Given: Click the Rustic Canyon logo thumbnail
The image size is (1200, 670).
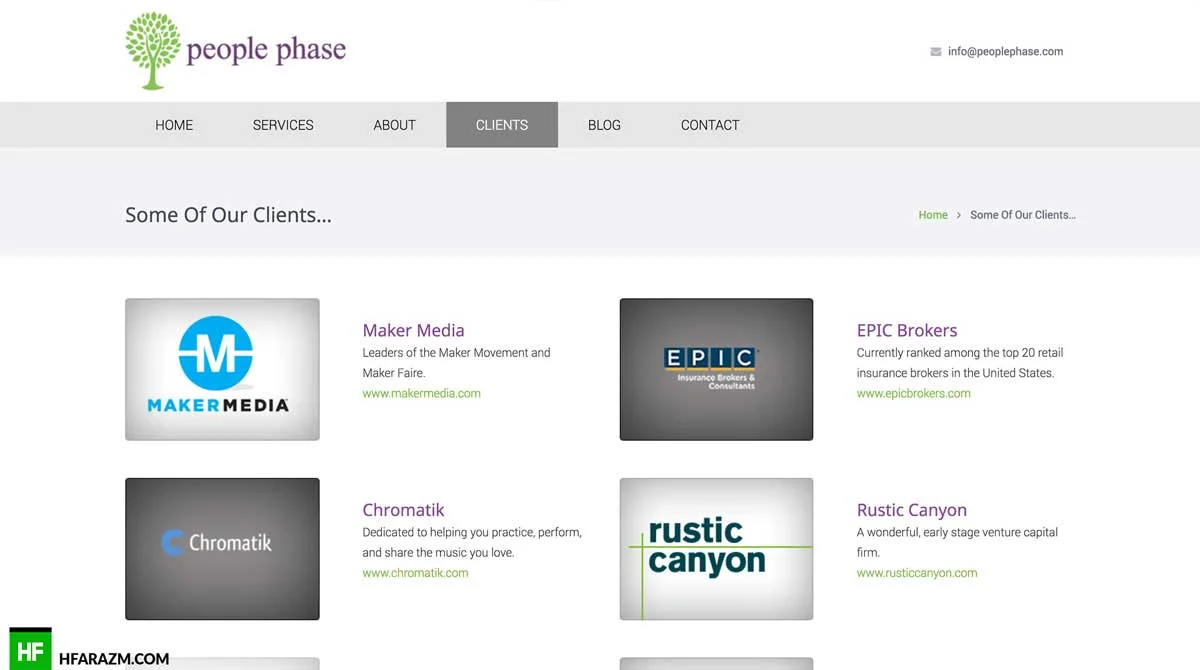Looking at the screenshot, I should coord(716,549).
